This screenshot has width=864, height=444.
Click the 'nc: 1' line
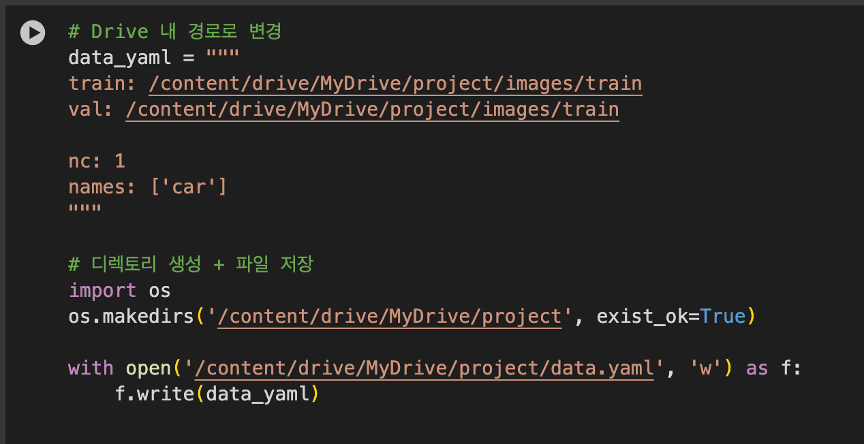coord(97,161)
